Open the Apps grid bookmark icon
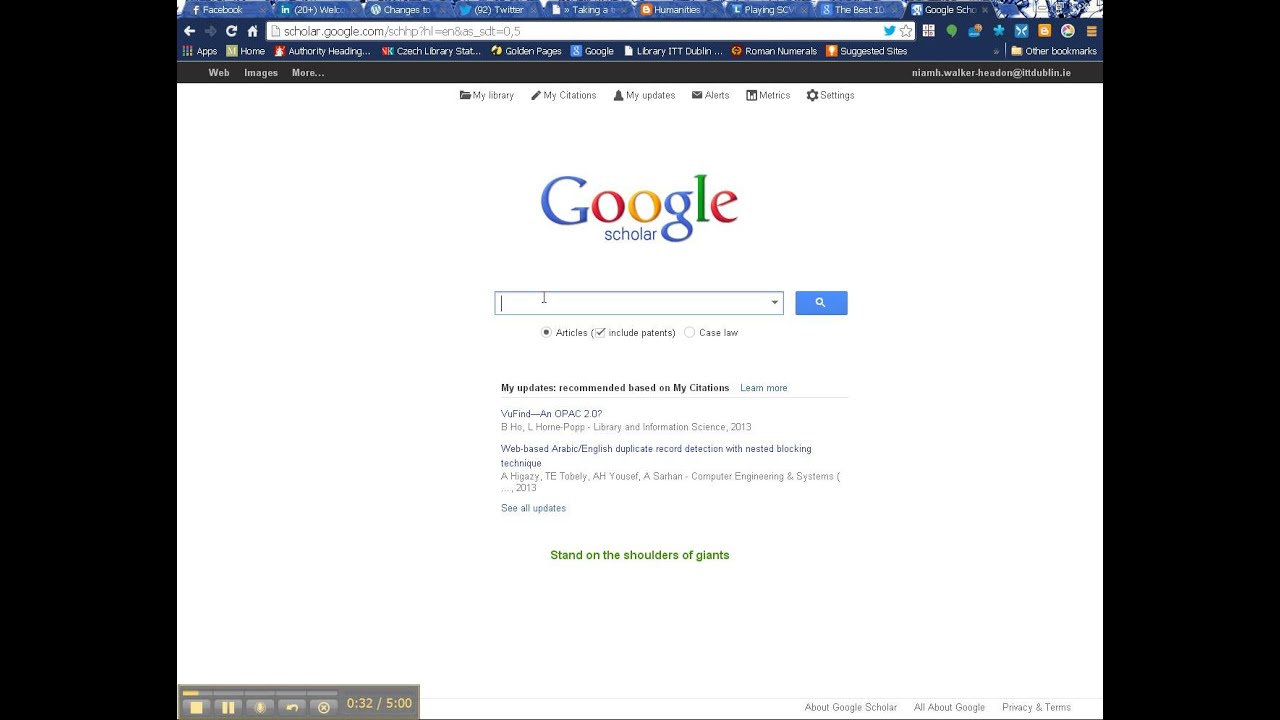The image size is (1280, 720). (200, 51)
